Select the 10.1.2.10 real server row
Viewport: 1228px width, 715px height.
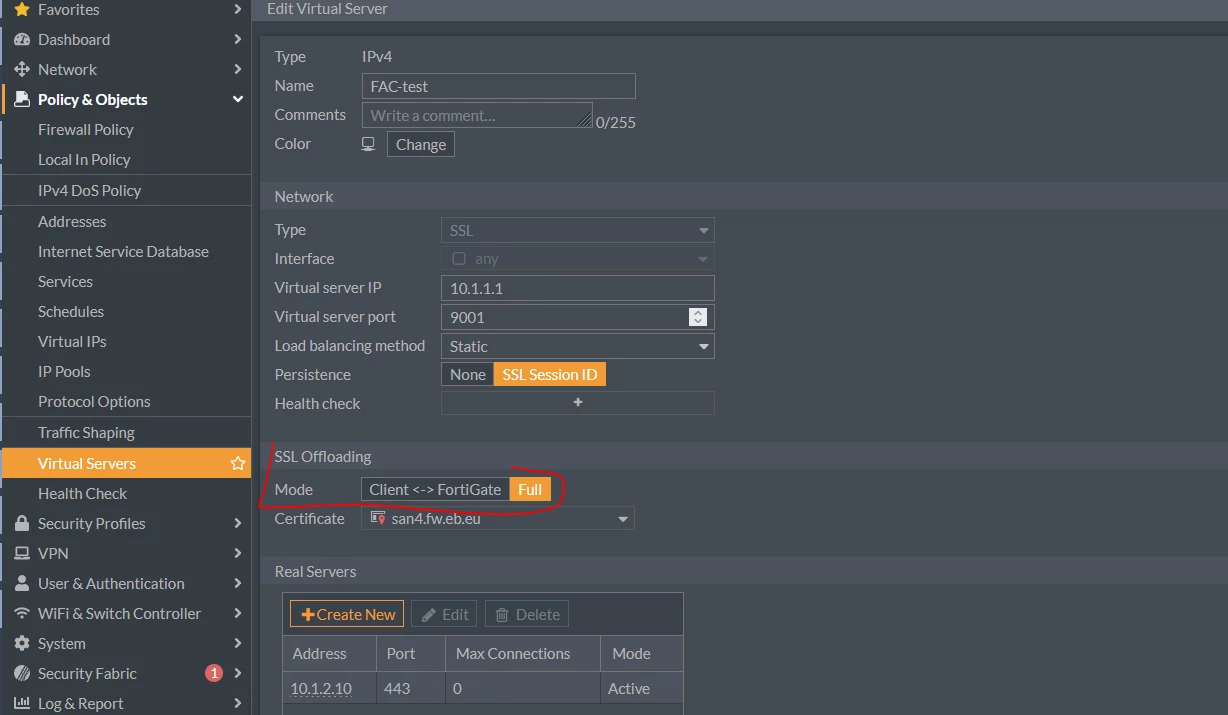483,689
